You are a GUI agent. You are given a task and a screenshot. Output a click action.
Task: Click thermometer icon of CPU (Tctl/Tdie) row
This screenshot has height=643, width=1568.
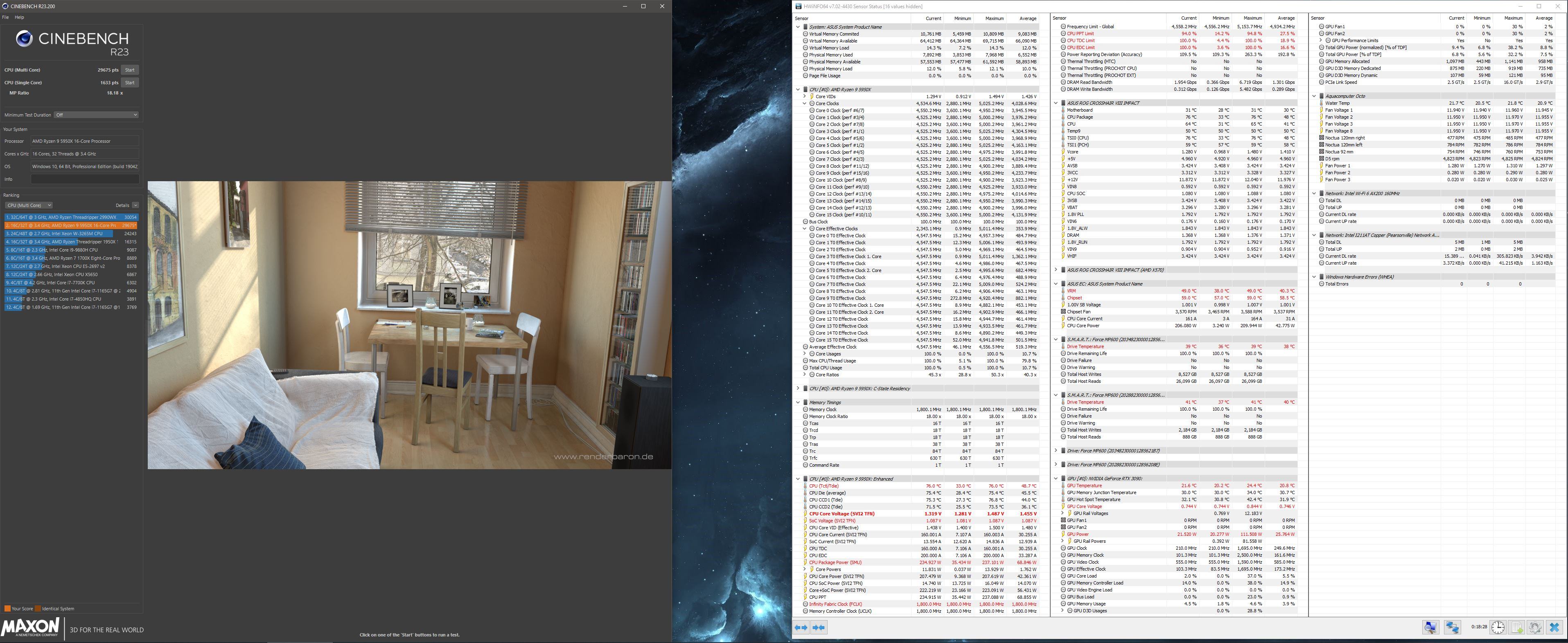click(x=805, y=486)
